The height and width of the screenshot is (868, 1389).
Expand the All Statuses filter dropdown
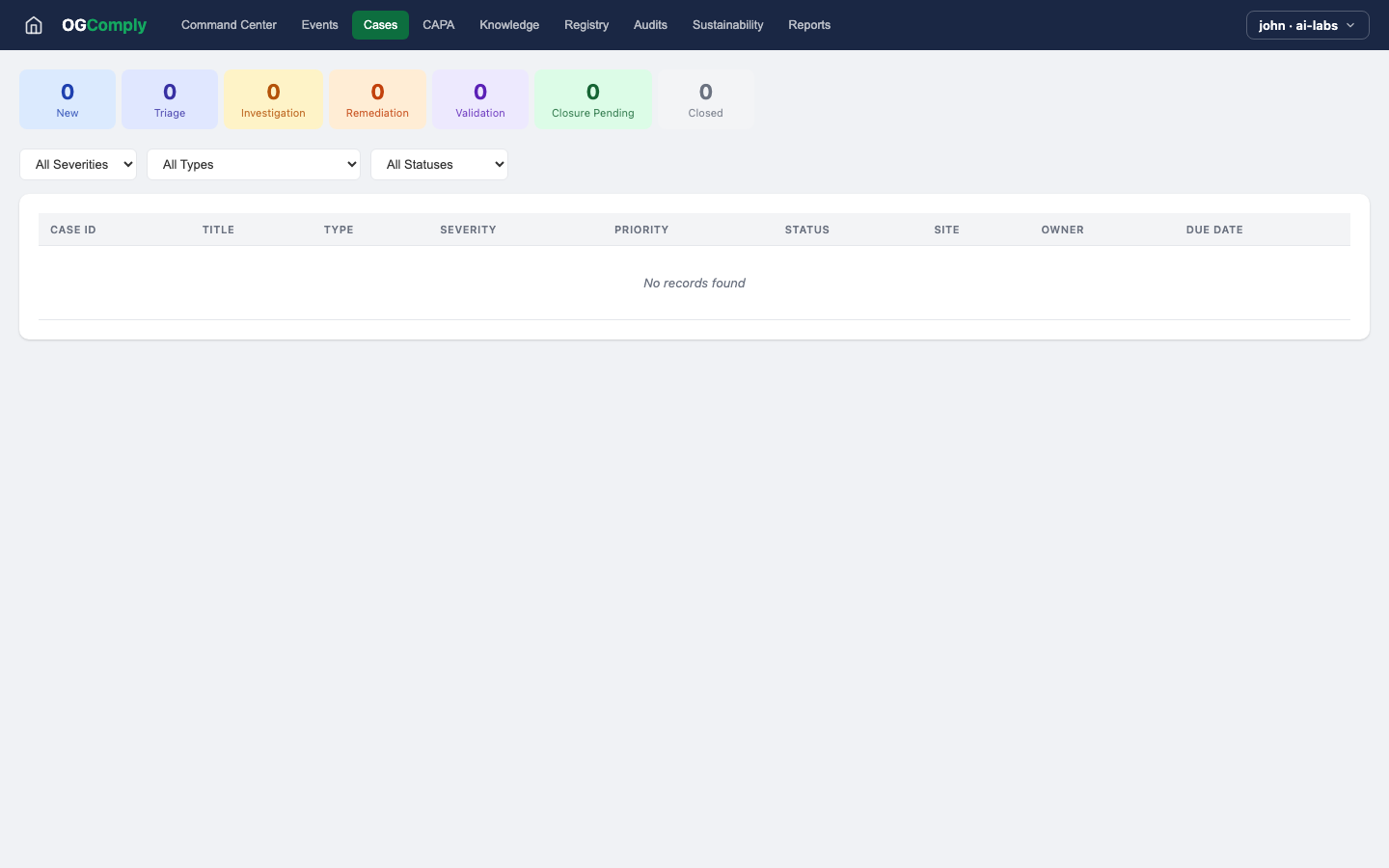(x=439, y=164)
